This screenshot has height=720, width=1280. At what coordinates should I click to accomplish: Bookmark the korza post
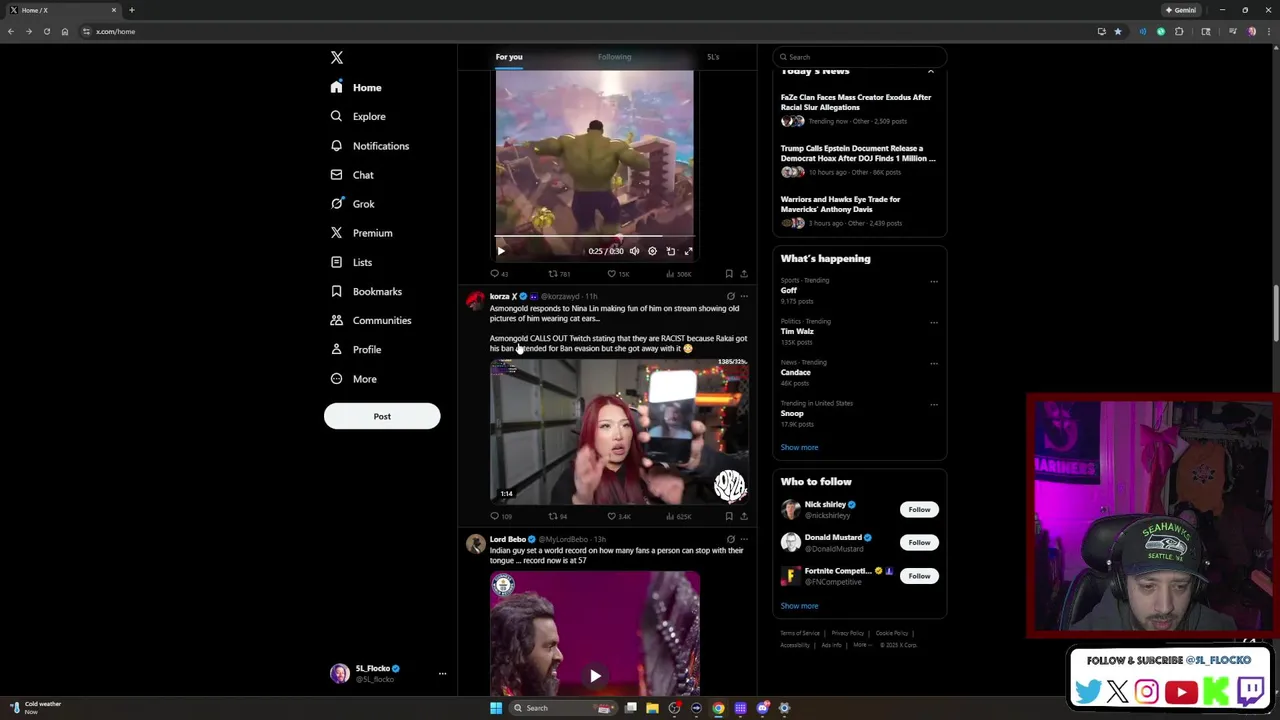[729, 516]
